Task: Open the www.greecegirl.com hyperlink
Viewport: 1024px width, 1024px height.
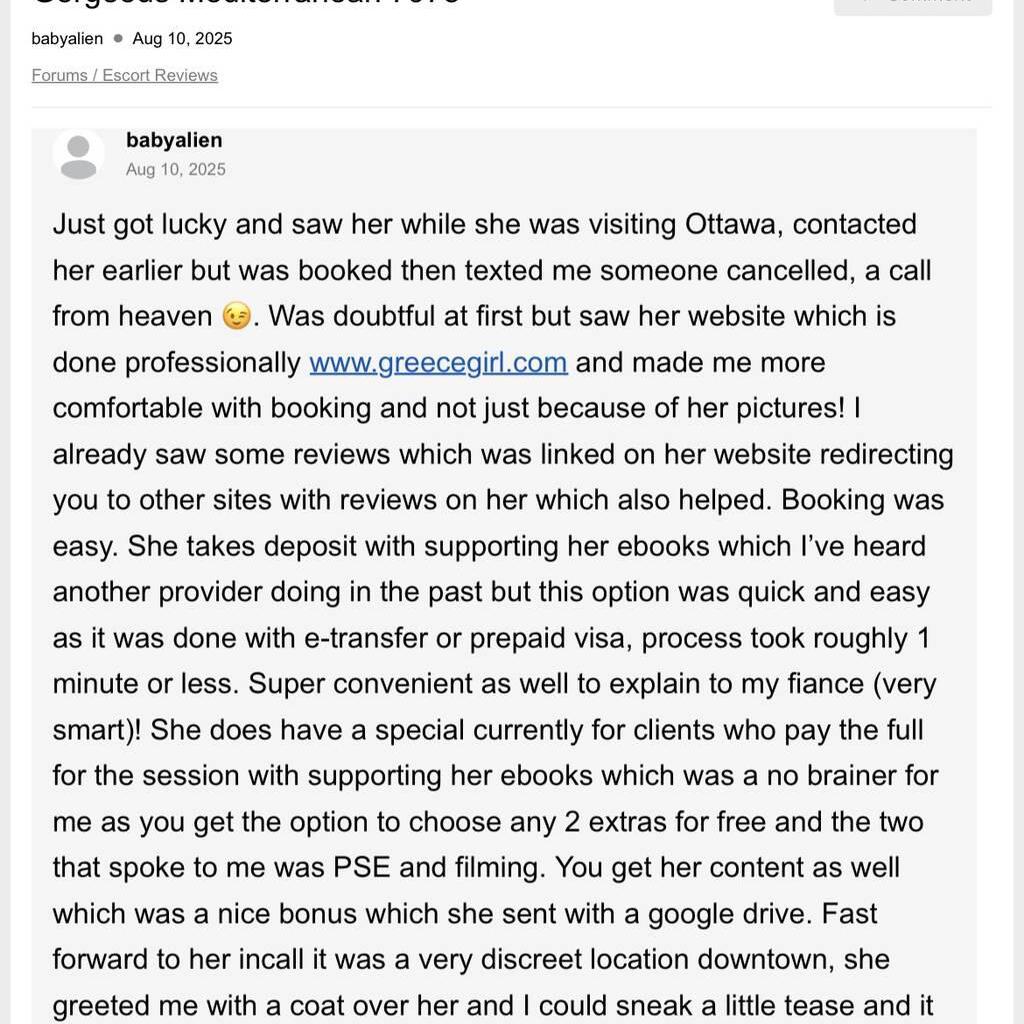Action: pyautogui.click(x=438, y=362)
